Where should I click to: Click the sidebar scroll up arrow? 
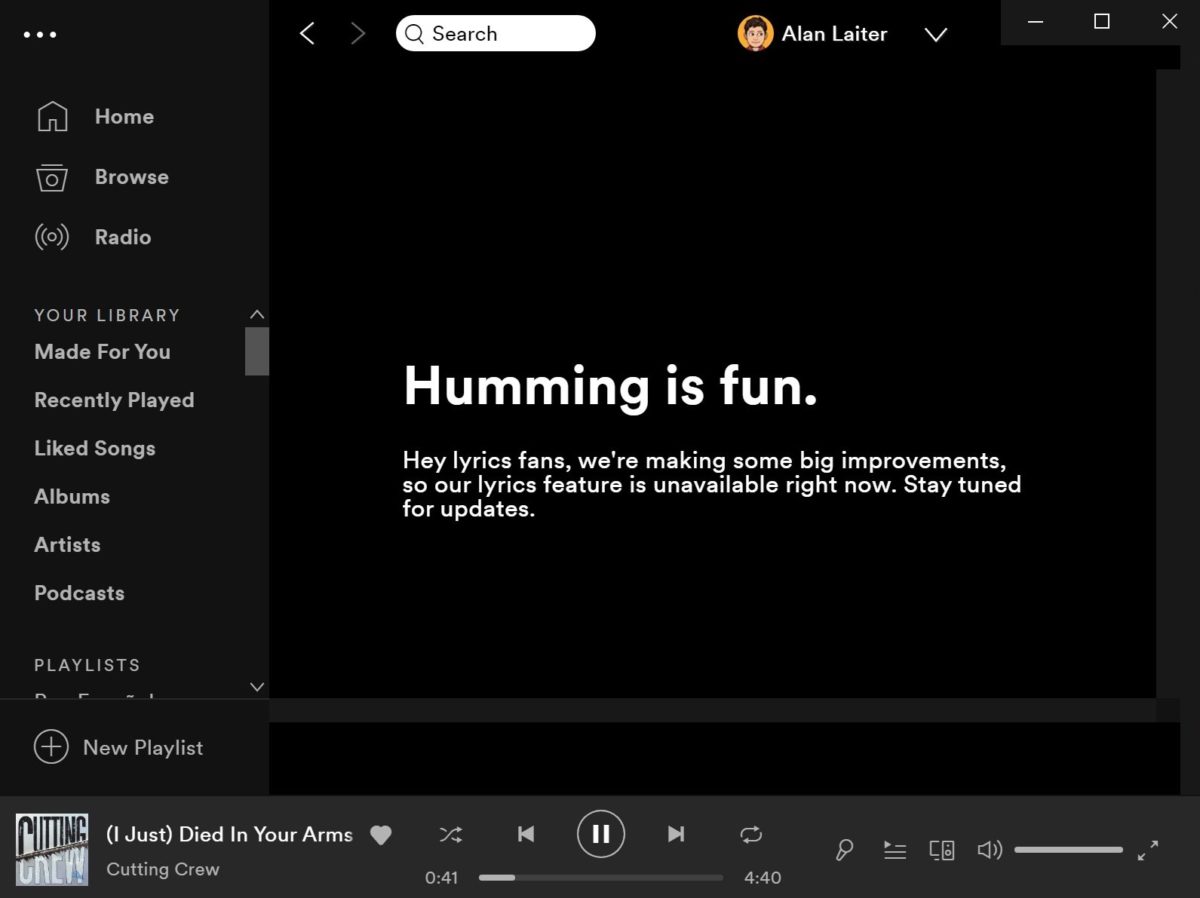[257, 314]
